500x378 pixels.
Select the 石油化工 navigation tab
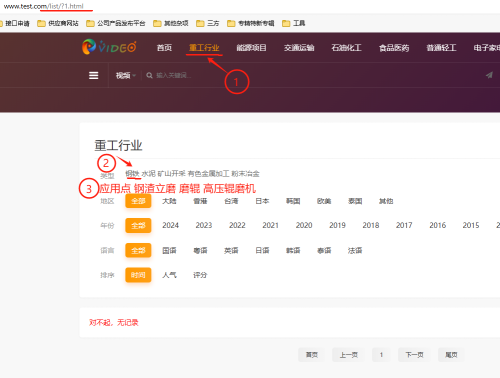(346, 48)
